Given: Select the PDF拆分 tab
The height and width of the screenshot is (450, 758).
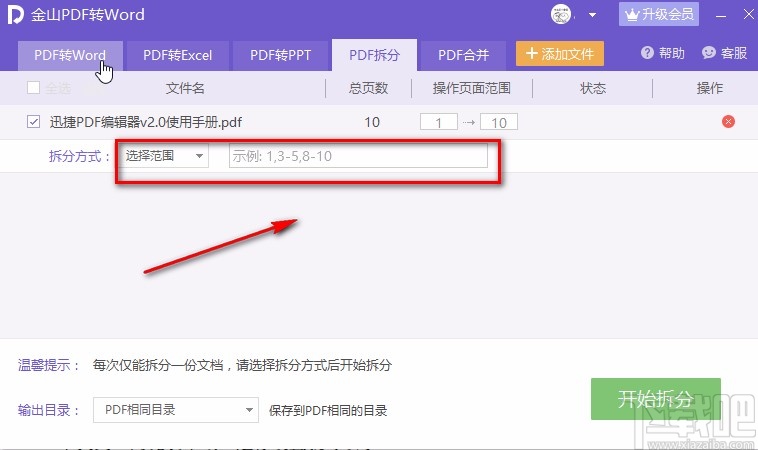Looking at the screenshot, I should point(374,55).
